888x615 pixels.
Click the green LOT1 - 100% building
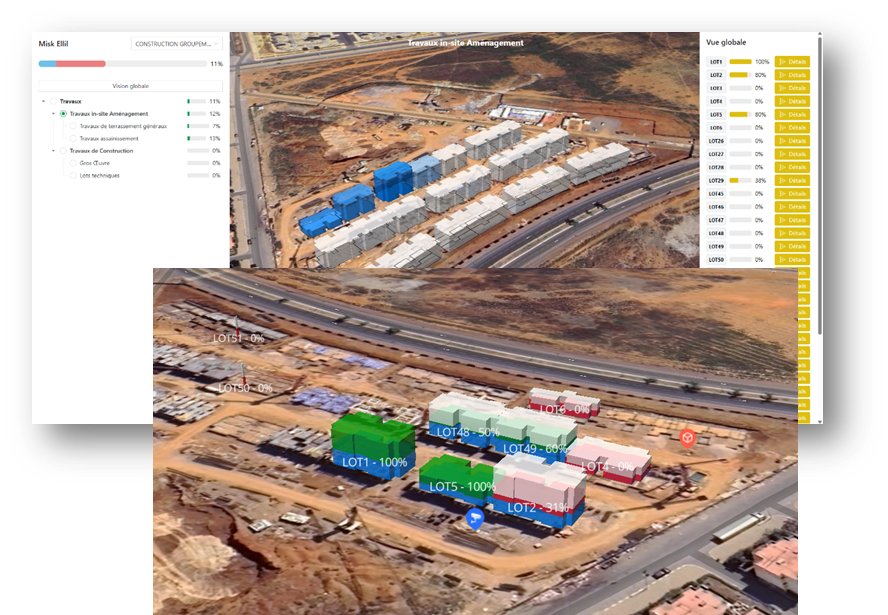pyautogui.click(x=373, y=440)
